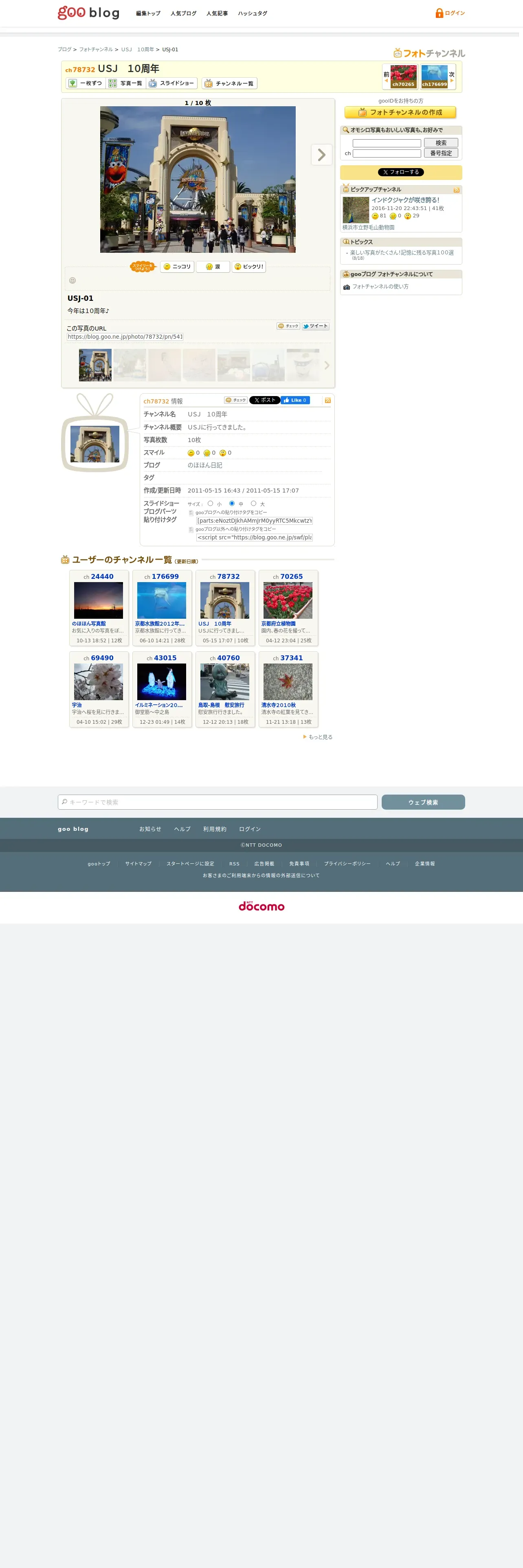
Task: Open ハッシュタグ menu item
Action: [252, 13]
